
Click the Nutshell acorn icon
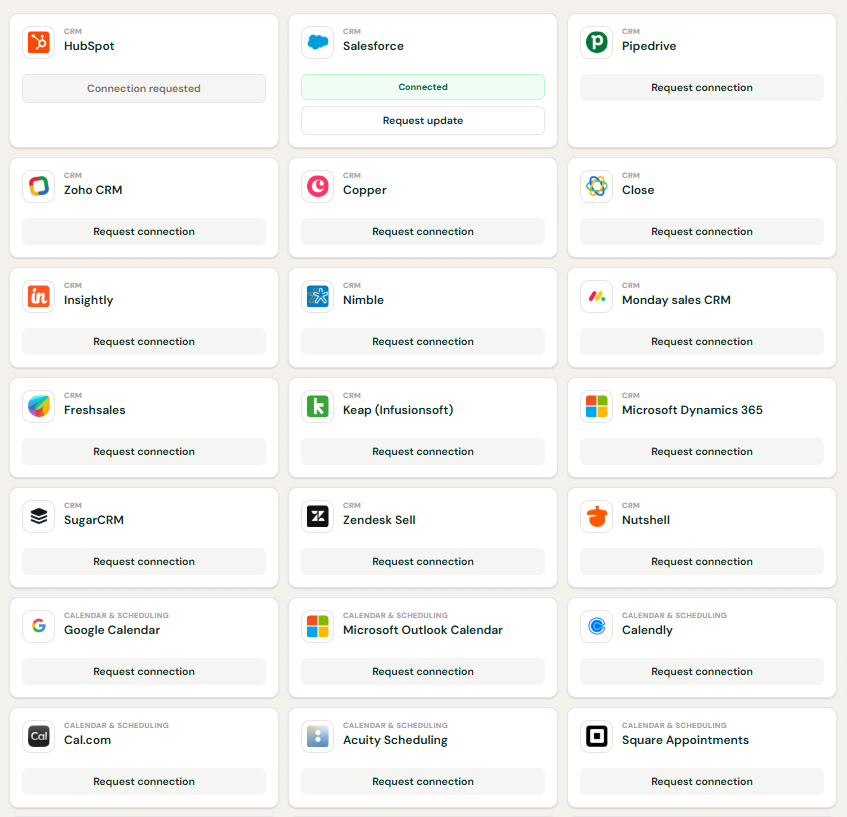(596, 516)
